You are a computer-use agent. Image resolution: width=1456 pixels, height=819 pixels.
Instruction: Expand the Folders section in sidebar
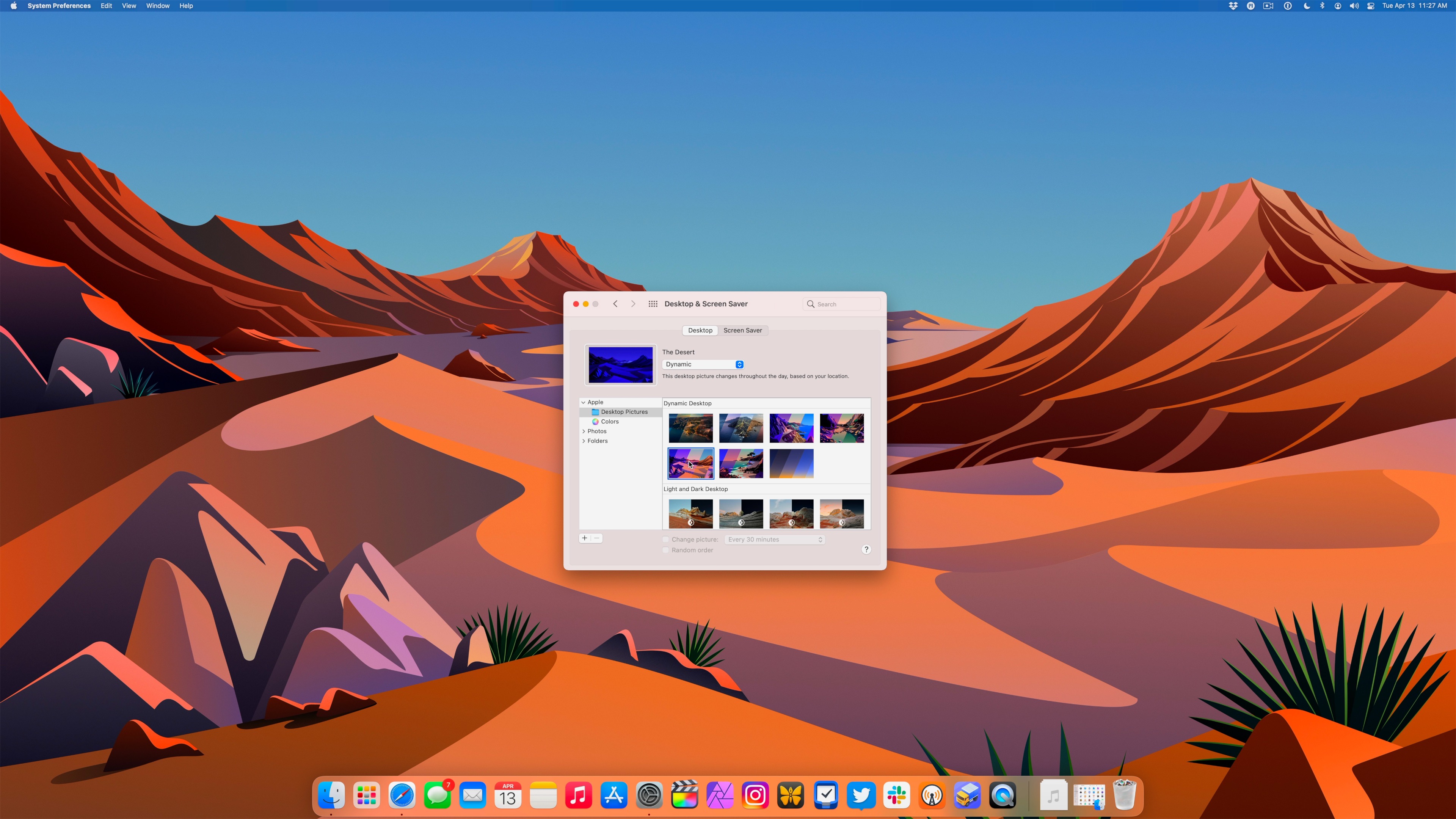click(x=584, y=441)
